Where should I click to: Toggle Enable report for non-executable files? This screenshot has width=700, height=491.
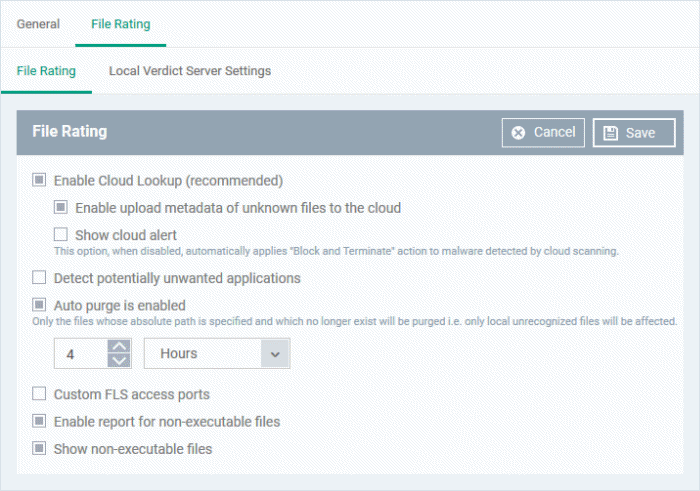click(39, 421)
